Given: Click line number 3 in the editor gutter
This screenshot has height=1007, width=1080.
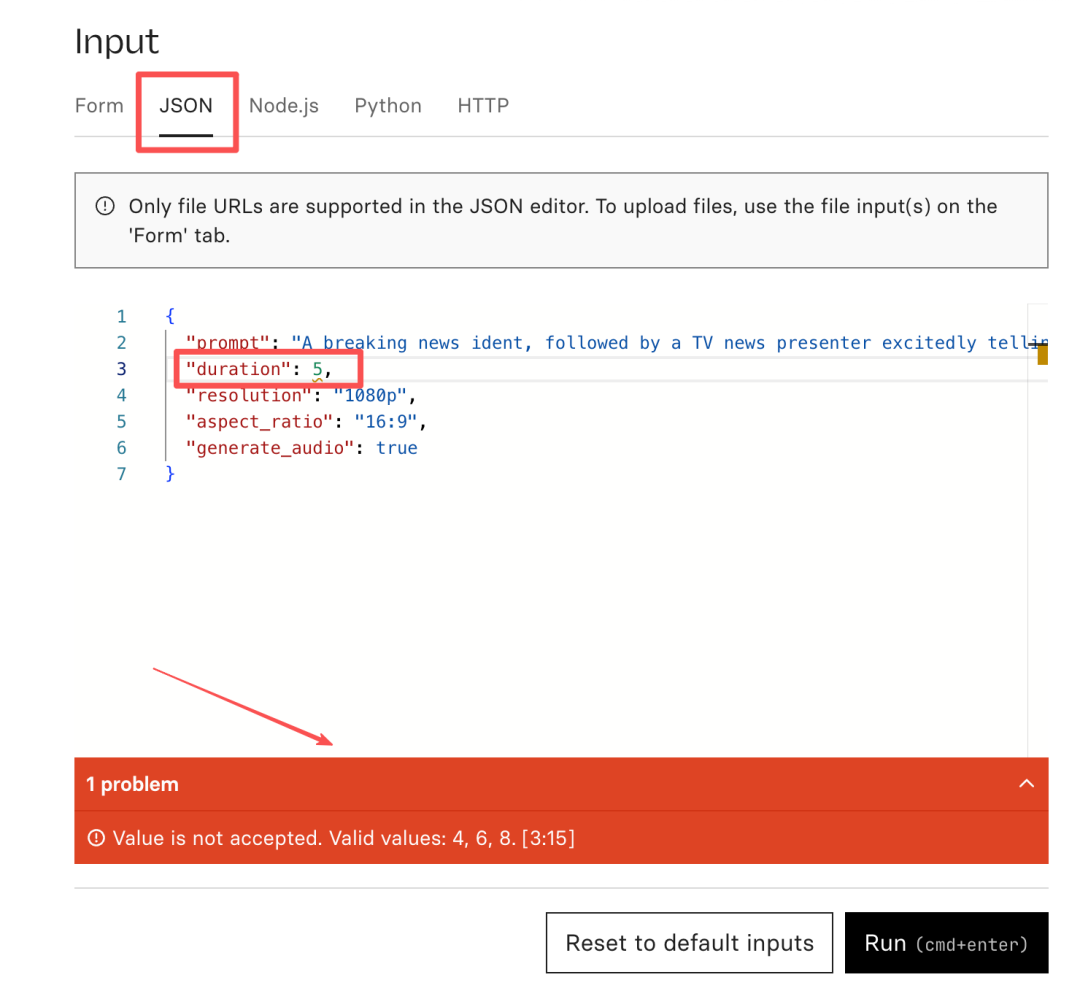Looking at the screenshot, I should (121, 370).
